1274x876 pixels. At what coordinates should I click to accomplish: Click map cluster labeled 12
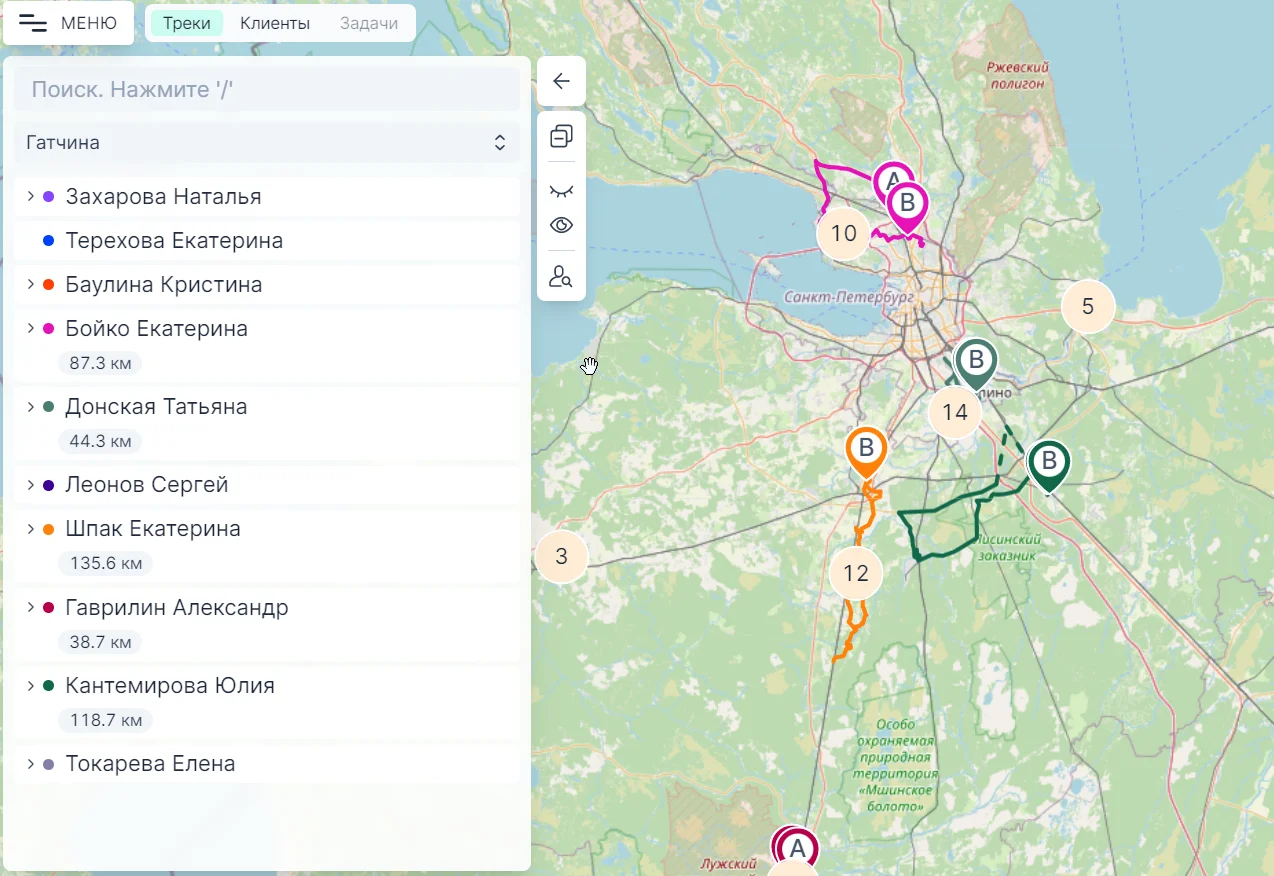[856, 573]
